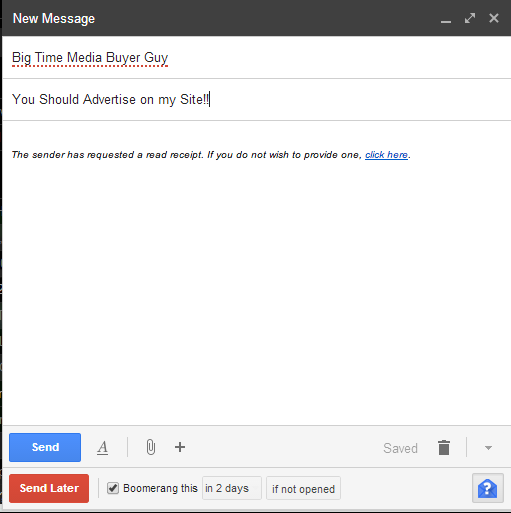This screenshot has width=511, height=513.
Task: Open the 'in 2 days' dropdown
Action: click(232, 488)
